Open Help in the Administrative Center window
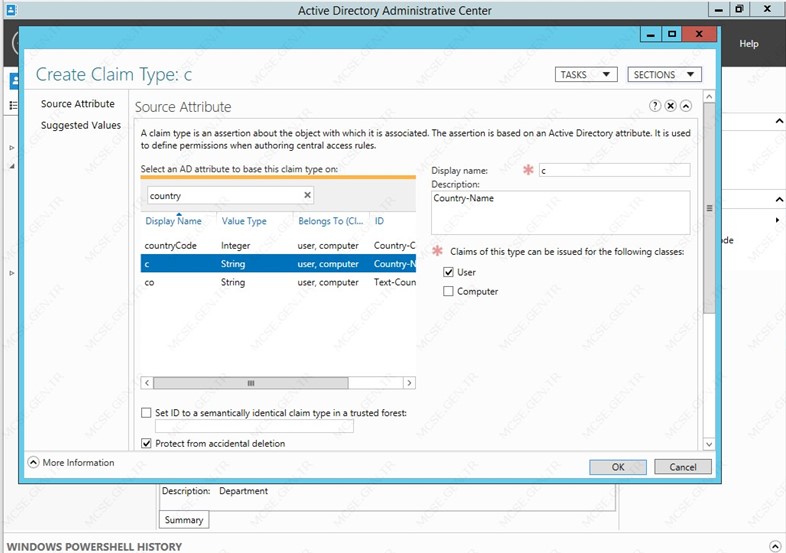 (748, 44)
